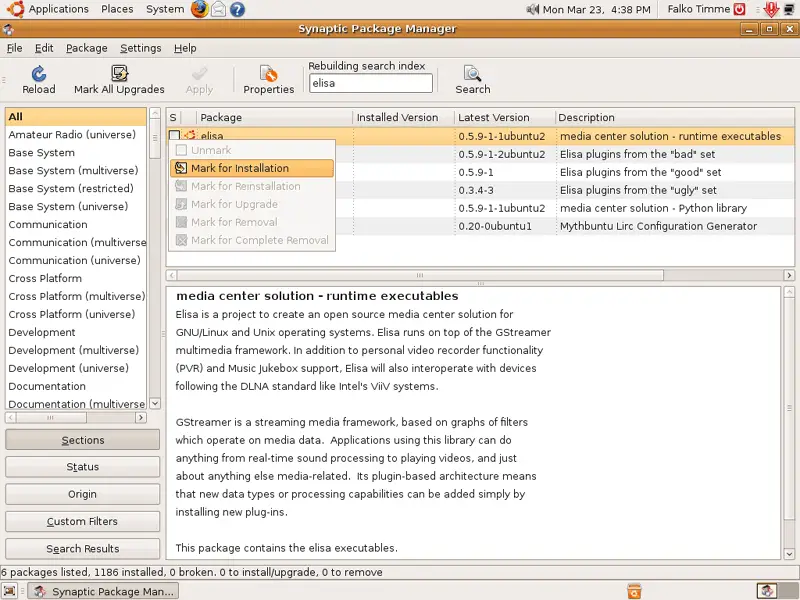Click the Search toolbar icon
The image size is (800, 600).
click(x=472, y=74)
